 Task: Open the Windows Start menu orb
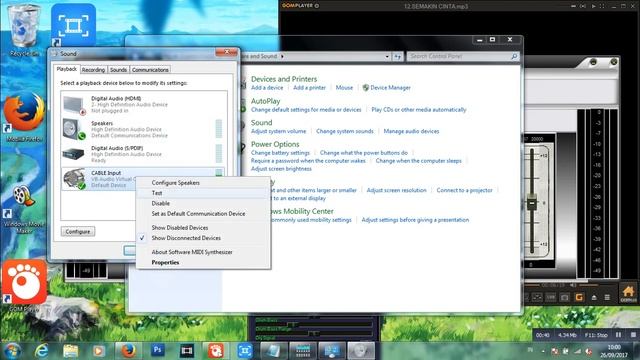12,351
